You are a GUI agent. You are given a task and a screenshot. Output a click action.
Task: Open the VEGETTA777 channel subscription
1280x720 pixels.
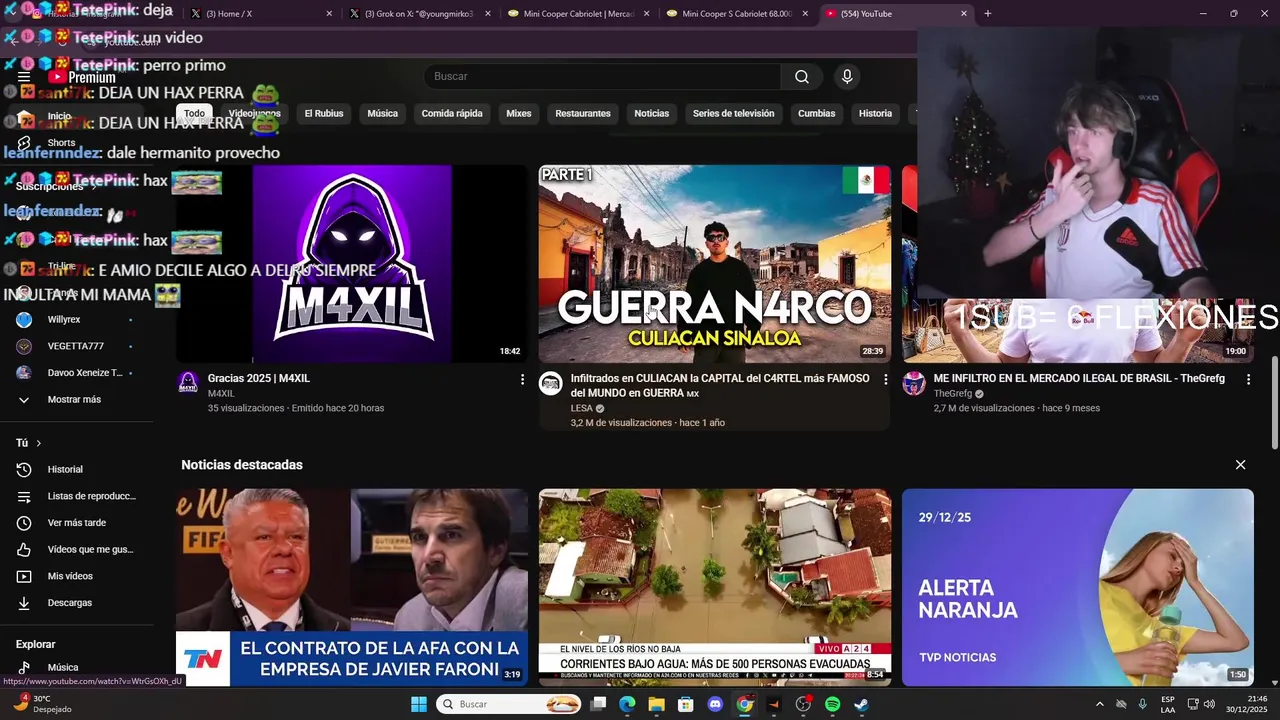[x=75, y=346]
